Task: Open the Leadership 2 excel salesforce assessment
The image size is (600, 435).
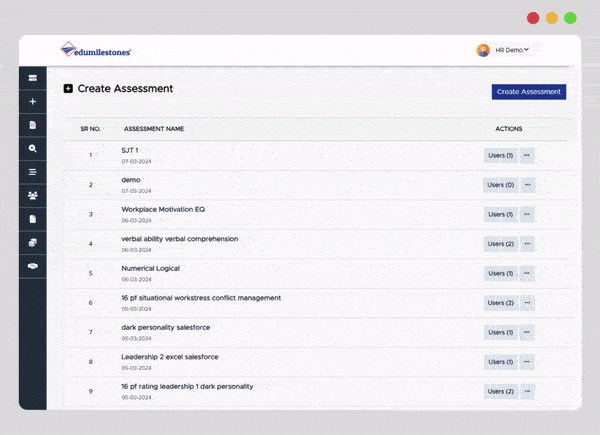Action: [x=169, y=356]
